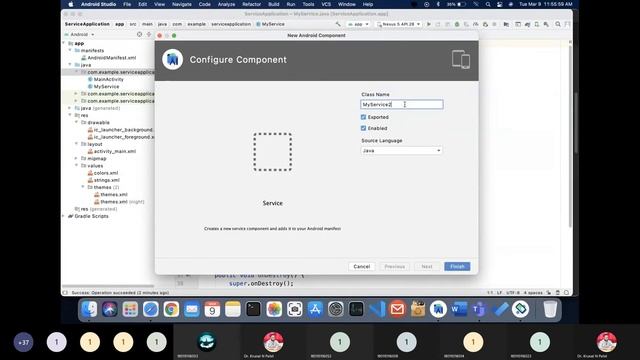Open the Android project view dropdown

tap(80, 35)
